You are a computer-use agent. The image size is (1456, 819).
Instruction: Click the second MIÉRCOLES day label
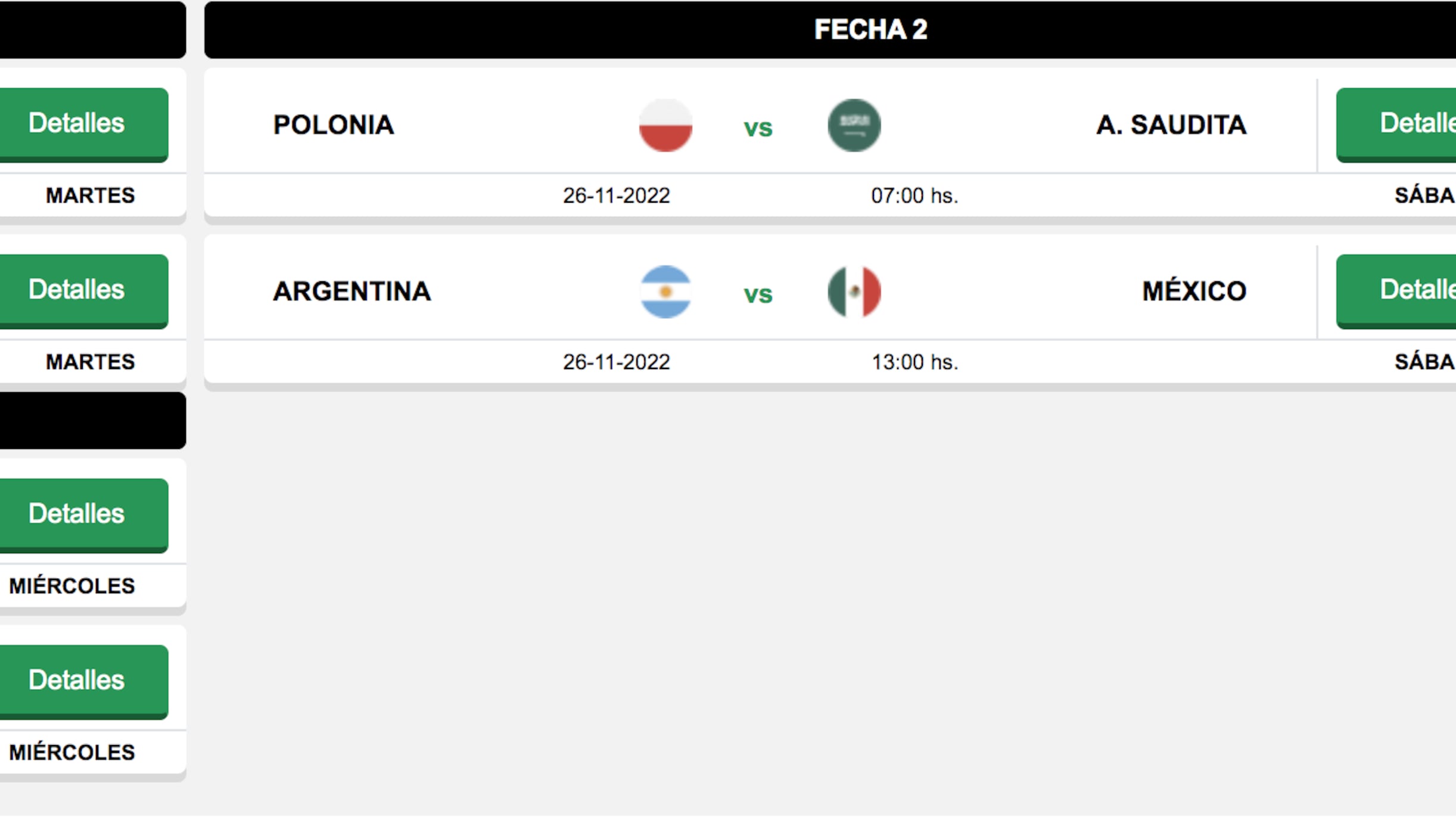(71, 751)
